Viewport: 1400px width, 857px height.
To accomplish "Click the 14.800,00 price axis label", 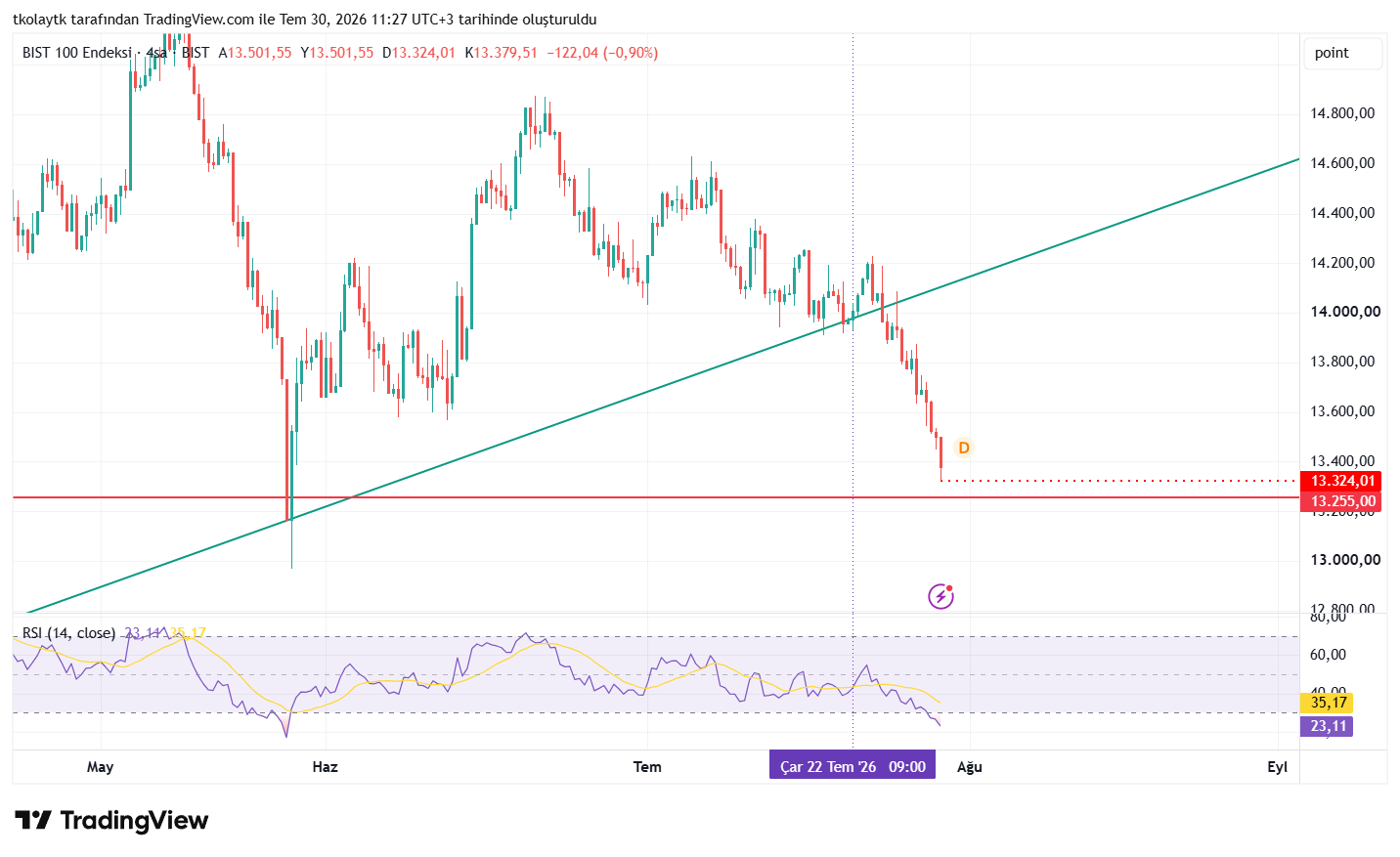I will pos(1342,113).
